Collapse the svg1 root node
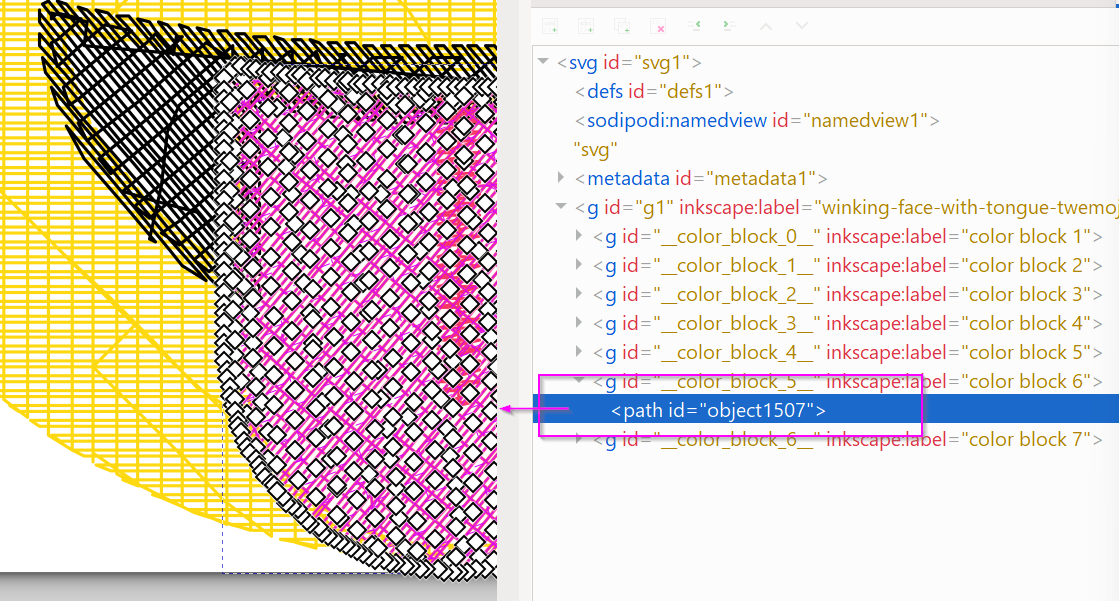Image resolution: width=1119 pixels, height=601 pixels. (x=543, y=61)
